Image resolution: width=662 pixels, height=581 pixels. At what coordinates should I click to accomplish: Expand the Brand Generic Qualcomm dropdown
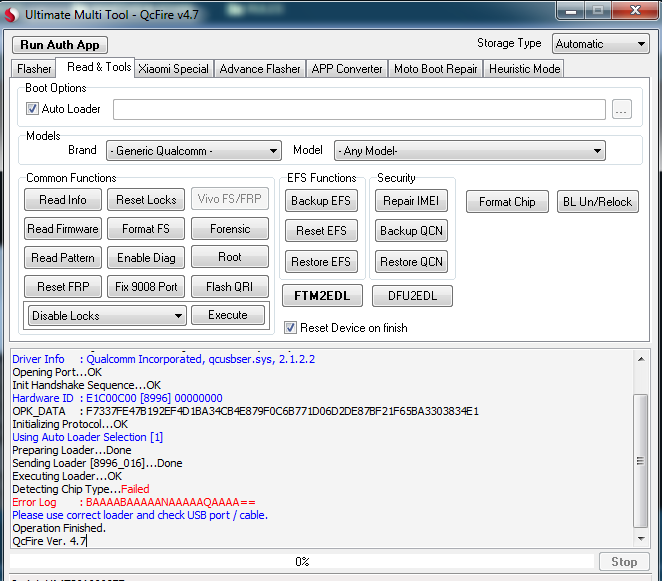click(x=193, y=151)
